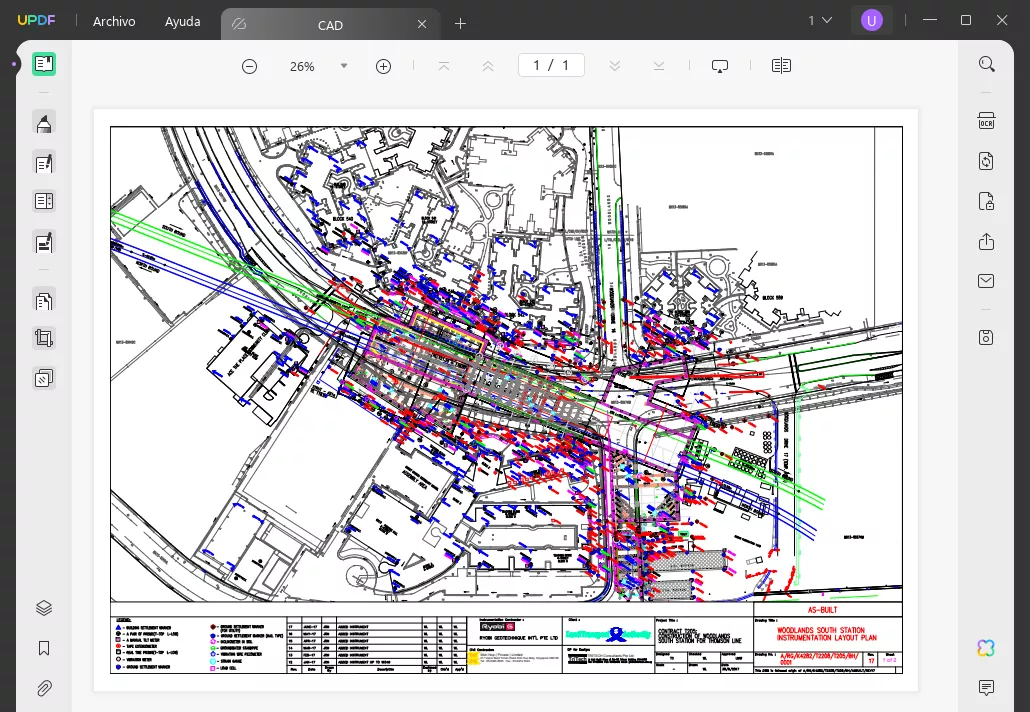This screenshot has width=1030, height=712.
Task: Open the Form preparation tool
Action: pos(44,201)
